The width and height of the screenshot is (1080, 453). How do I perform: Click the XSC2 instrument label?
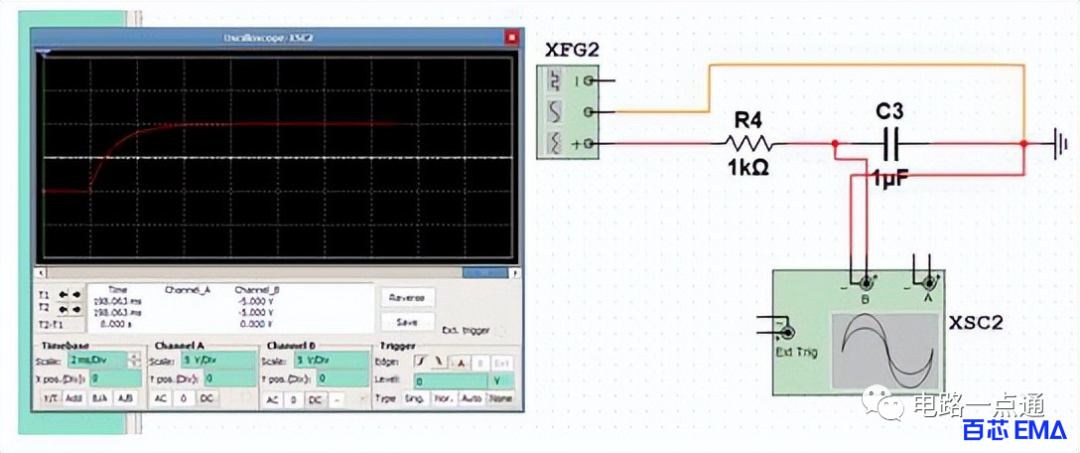point(974,322)
